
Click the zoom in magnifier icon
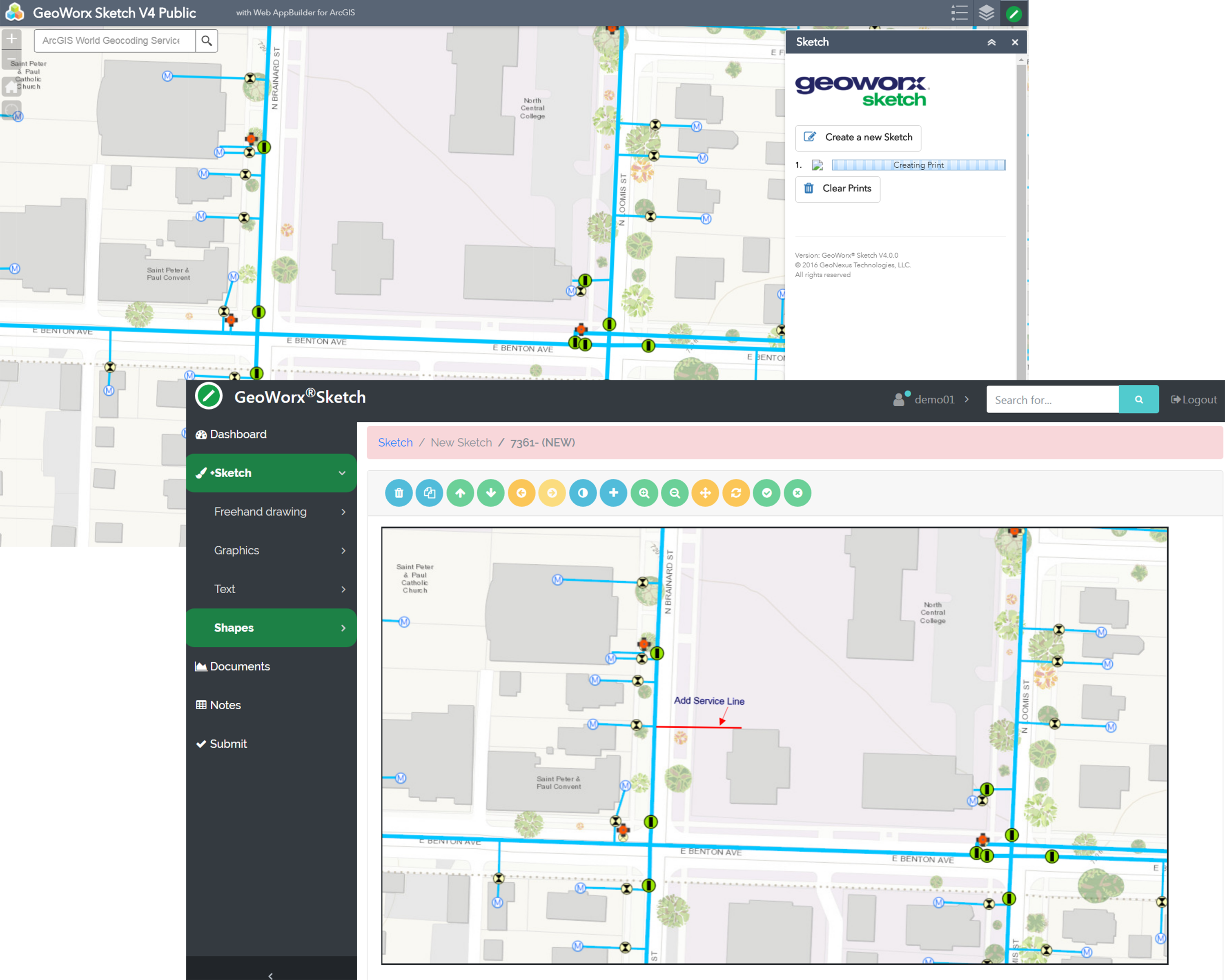(644, 492)
